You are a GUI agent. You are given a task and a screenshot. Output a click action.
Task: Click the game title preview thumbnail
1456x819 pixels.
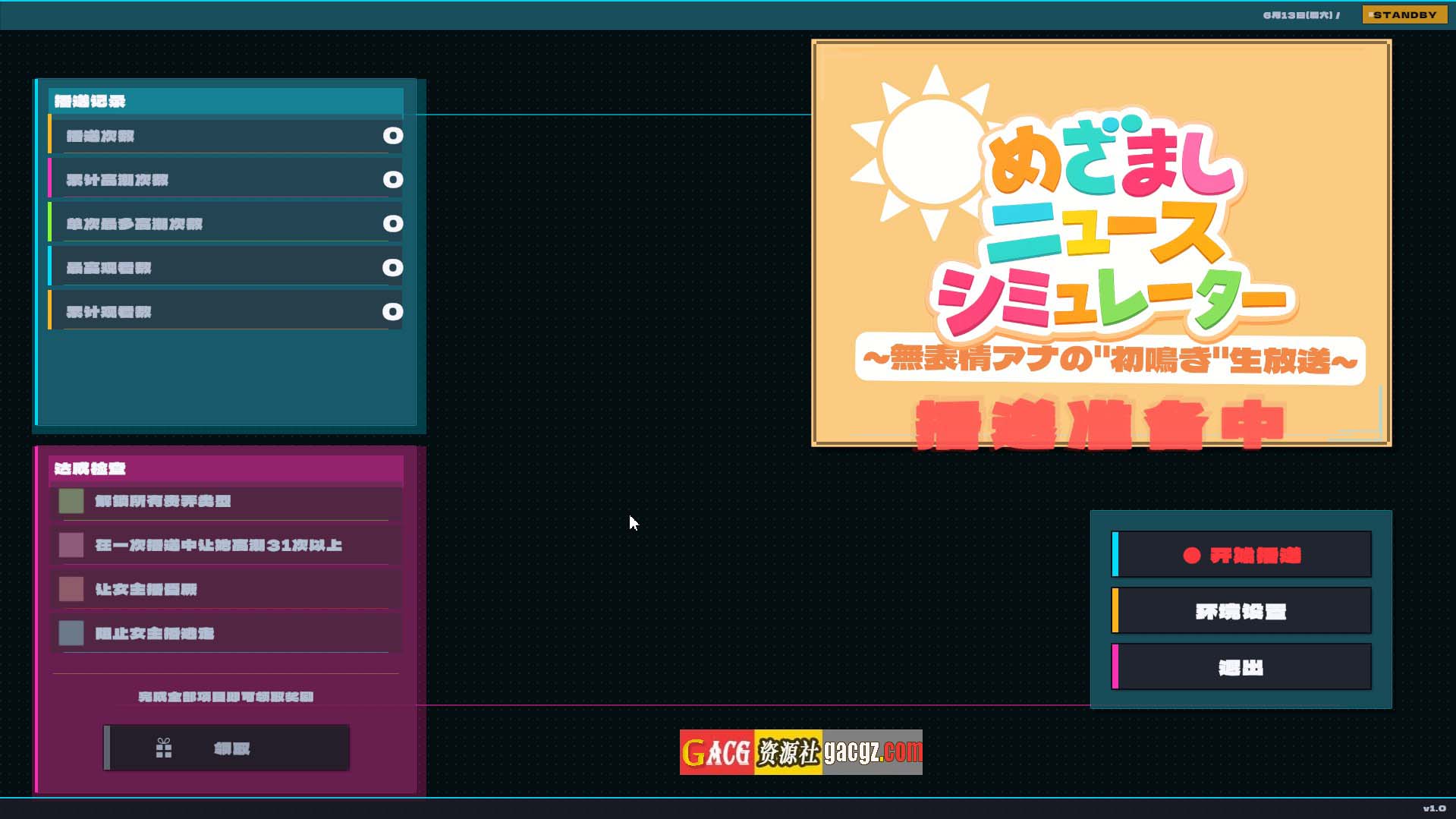(1101, 243)
